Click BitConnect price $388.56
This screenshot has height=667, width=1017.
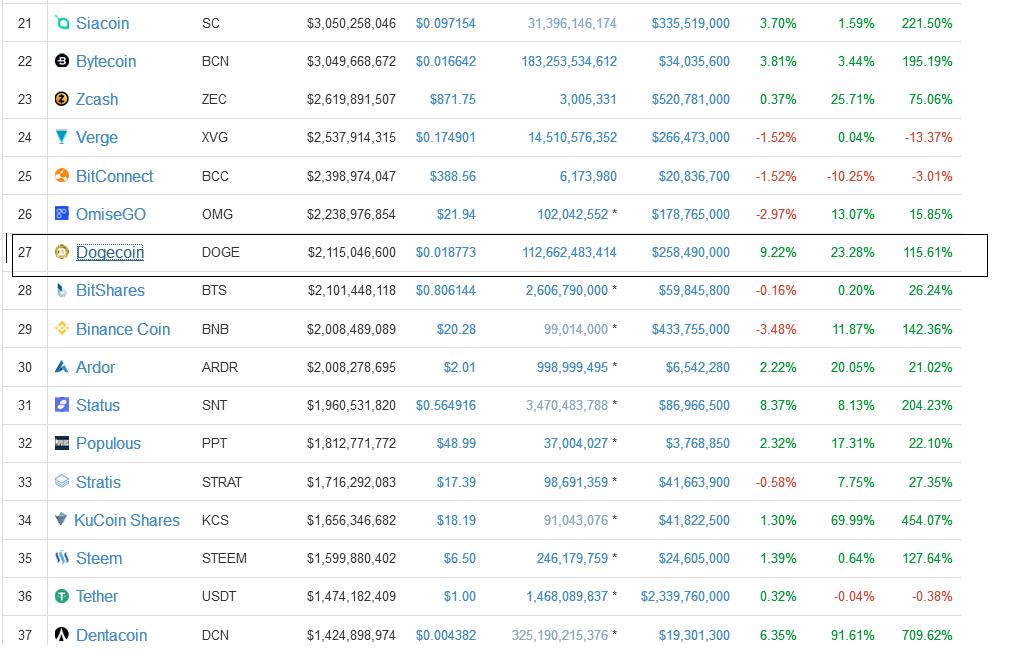[453, 176]
